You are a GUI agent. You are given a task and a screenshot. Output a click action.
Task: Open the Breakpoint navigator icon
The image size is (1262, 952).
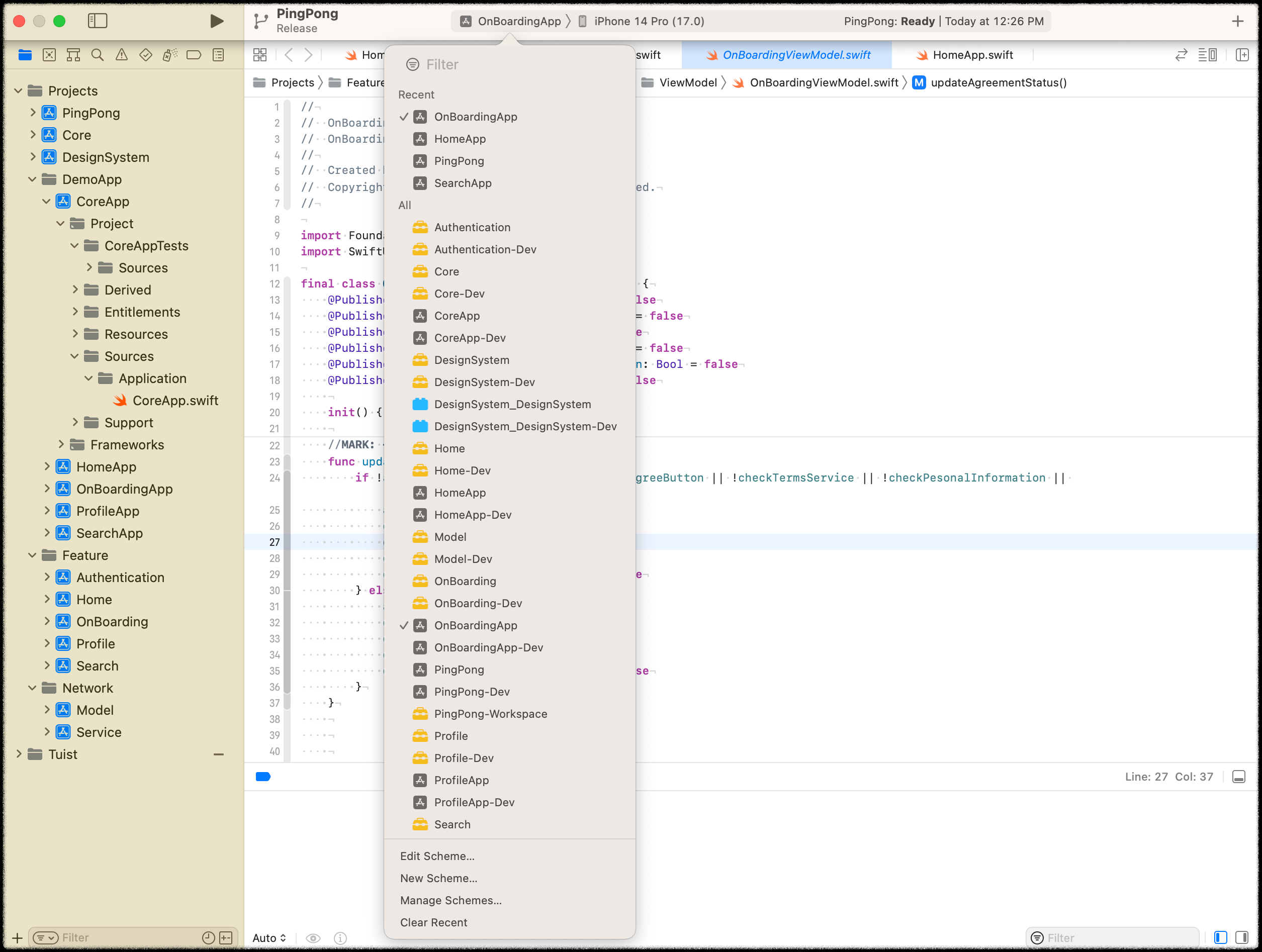[x=194, y=55]
